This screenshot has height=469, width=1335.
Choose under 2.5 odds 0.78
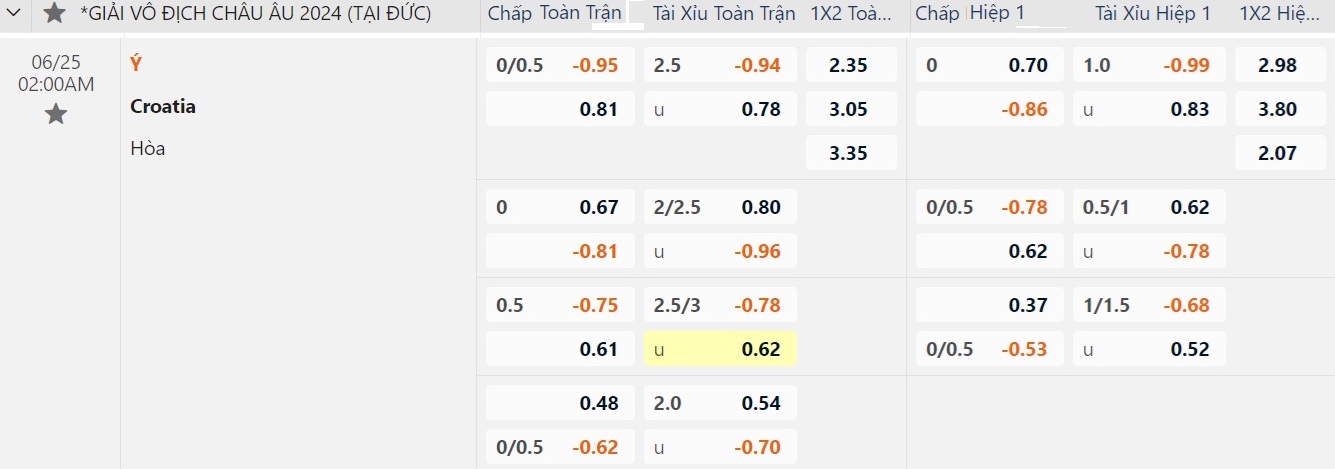click(x=720, y=109)
